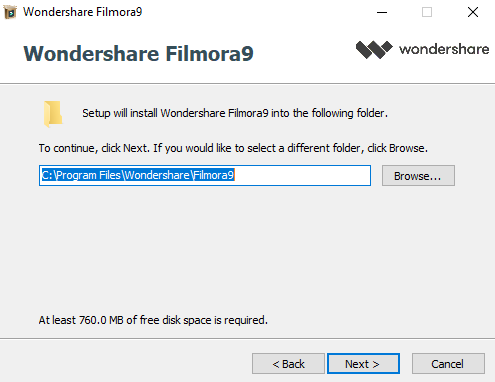Continue with the Next > button
495x382 pixels.
(363, 364)
